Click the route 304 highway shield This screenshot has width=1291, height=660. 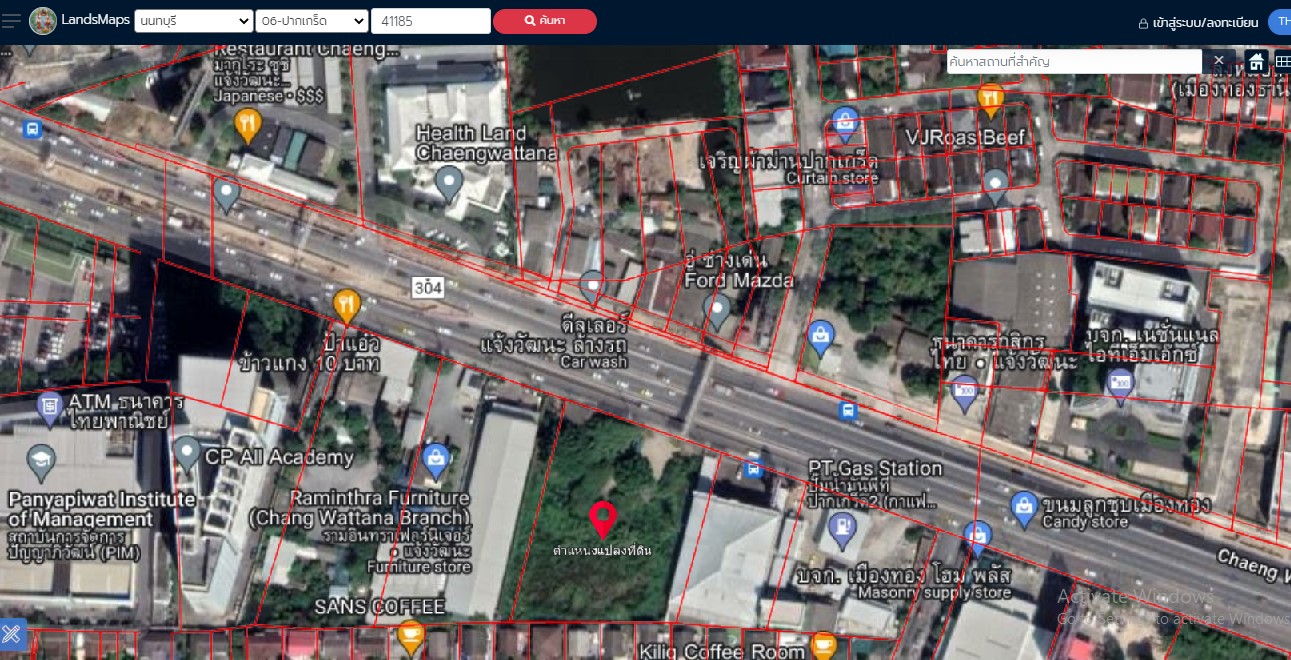tap(429, 287)
